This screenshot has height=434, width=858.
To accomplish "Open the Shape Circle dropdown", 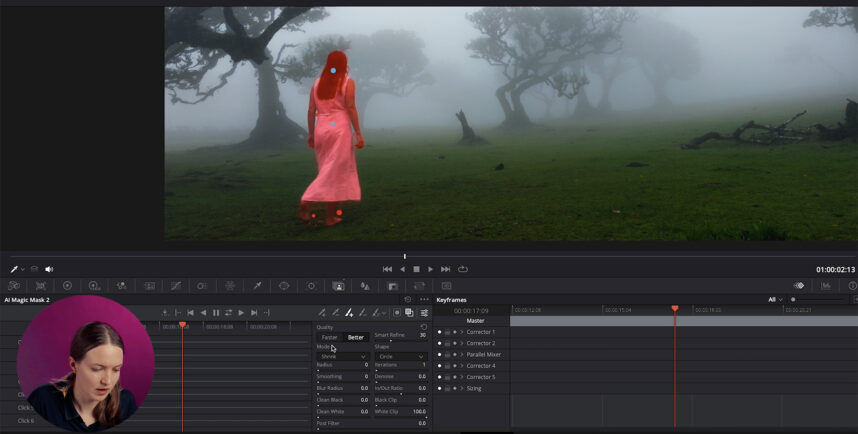I will [401, 356].
